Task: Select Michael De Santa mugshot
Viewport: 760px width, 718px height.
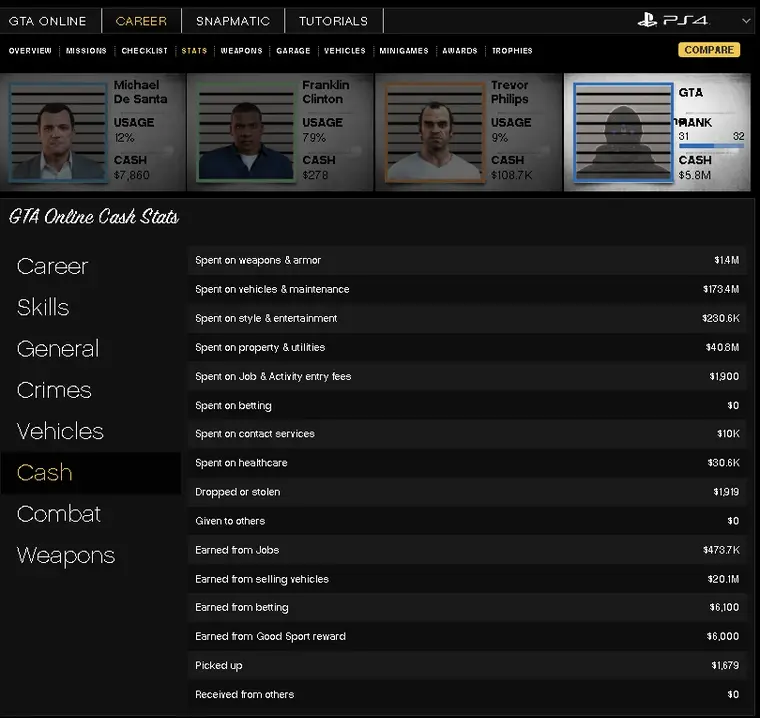Action: tap(57, 132)
